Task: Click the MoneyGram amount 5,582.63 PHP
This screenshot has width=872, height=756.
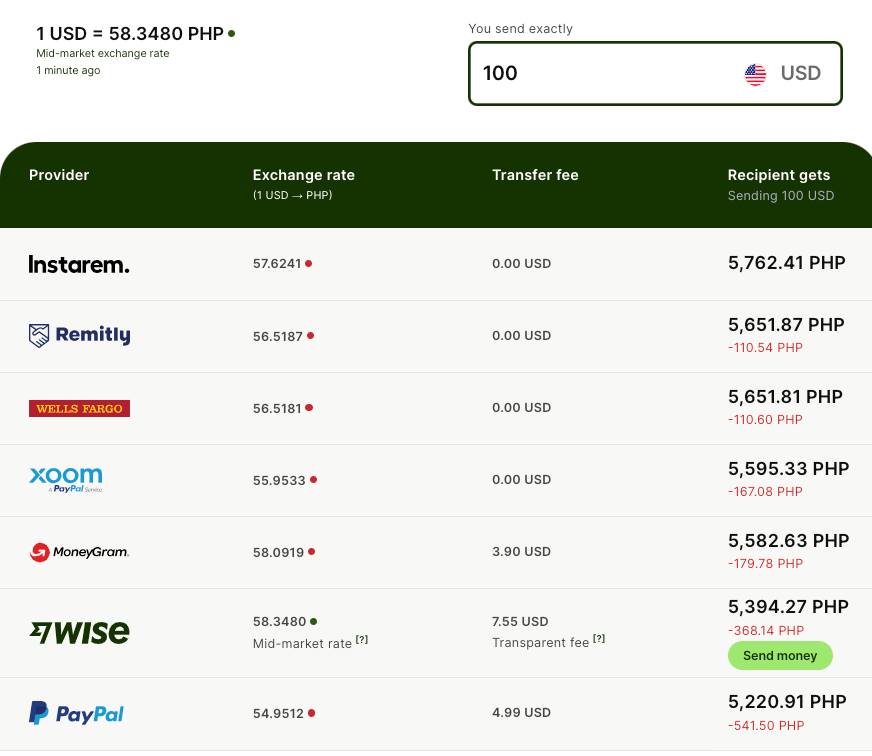Action: point(789,541)
